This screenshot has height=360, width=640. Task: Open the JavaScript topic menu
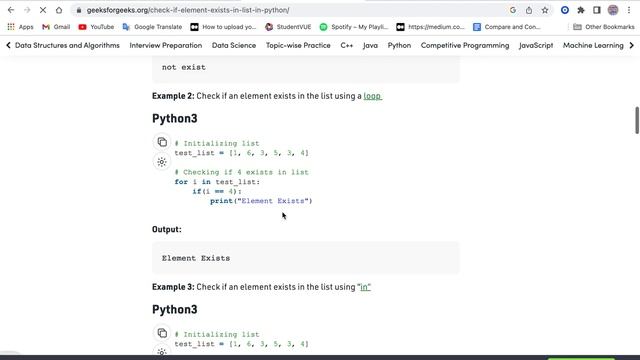[536, 45]
